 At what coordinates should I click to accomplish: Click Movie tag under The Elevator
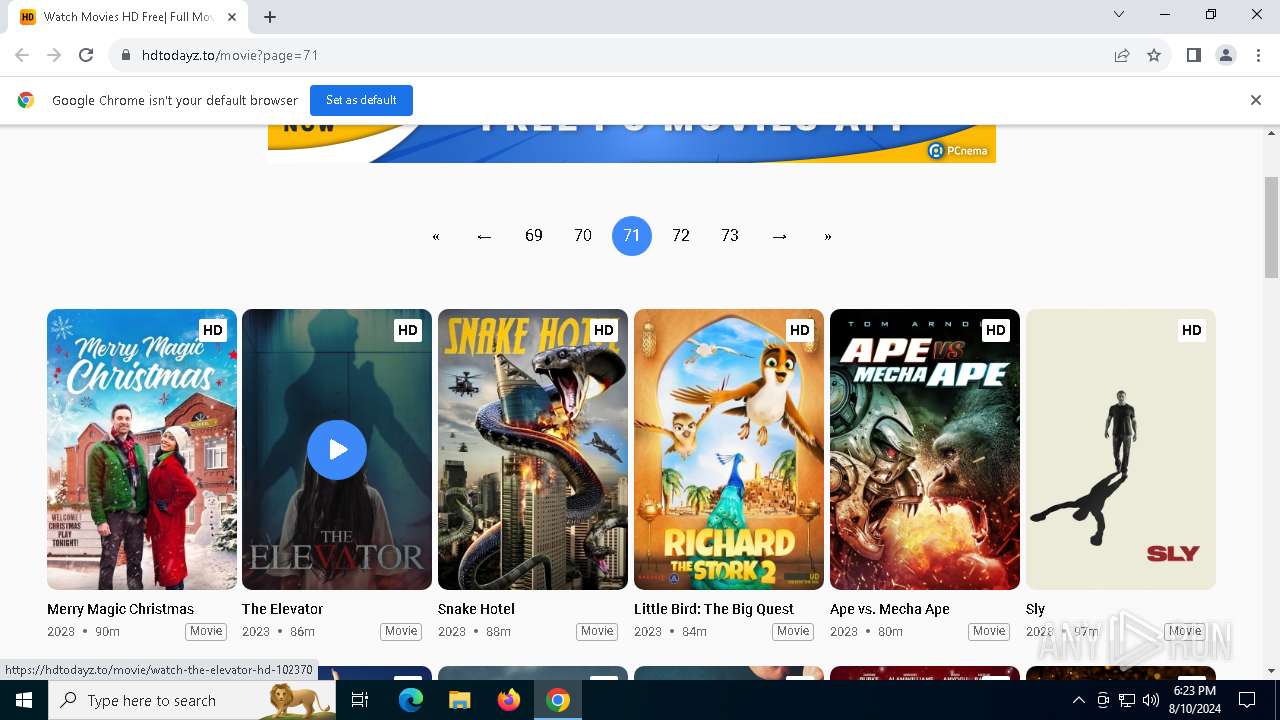tap(401, 631)
